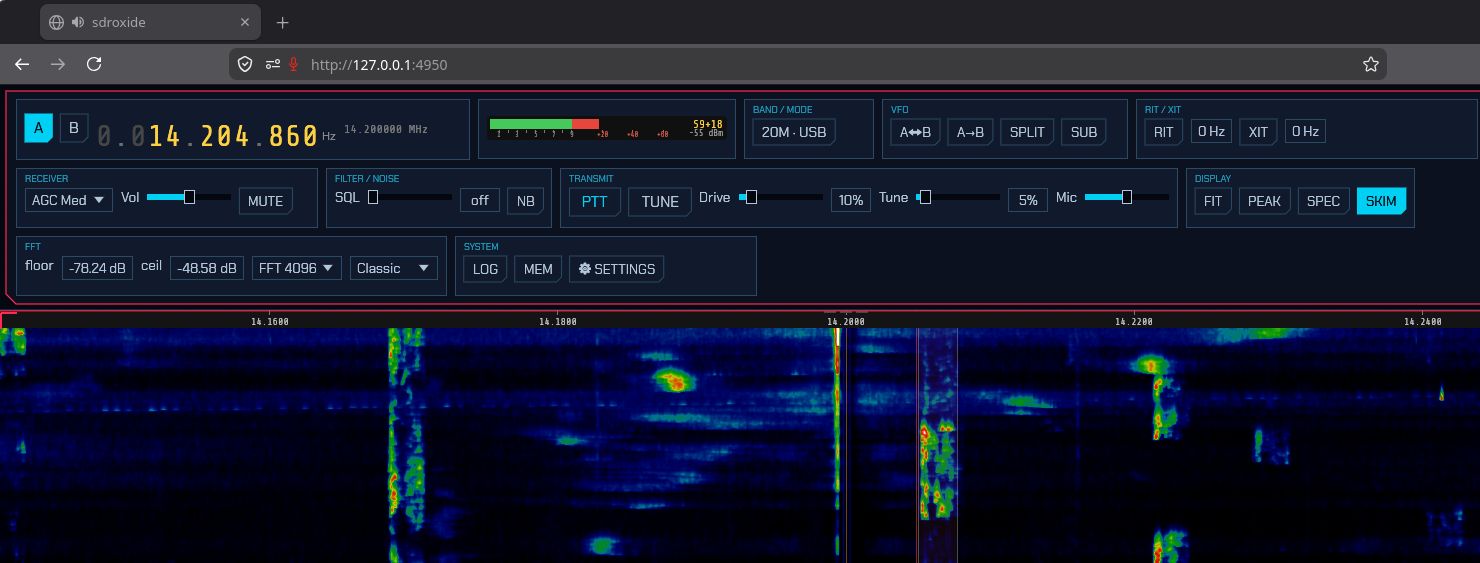
Task: Click the PTT transmit button
Action: [595, 202]
